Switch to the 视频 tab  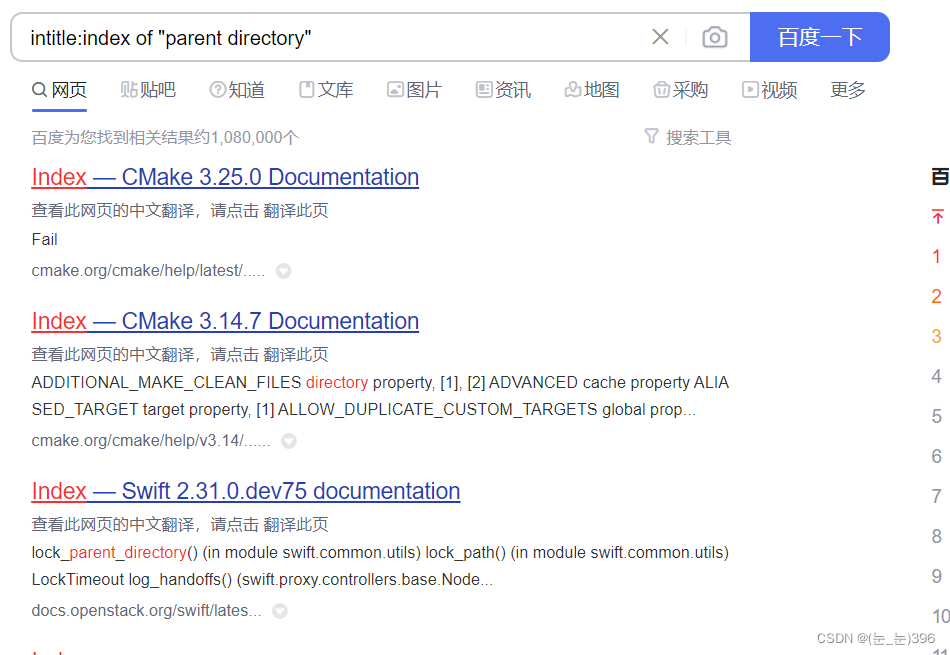[x=769, y=90]
